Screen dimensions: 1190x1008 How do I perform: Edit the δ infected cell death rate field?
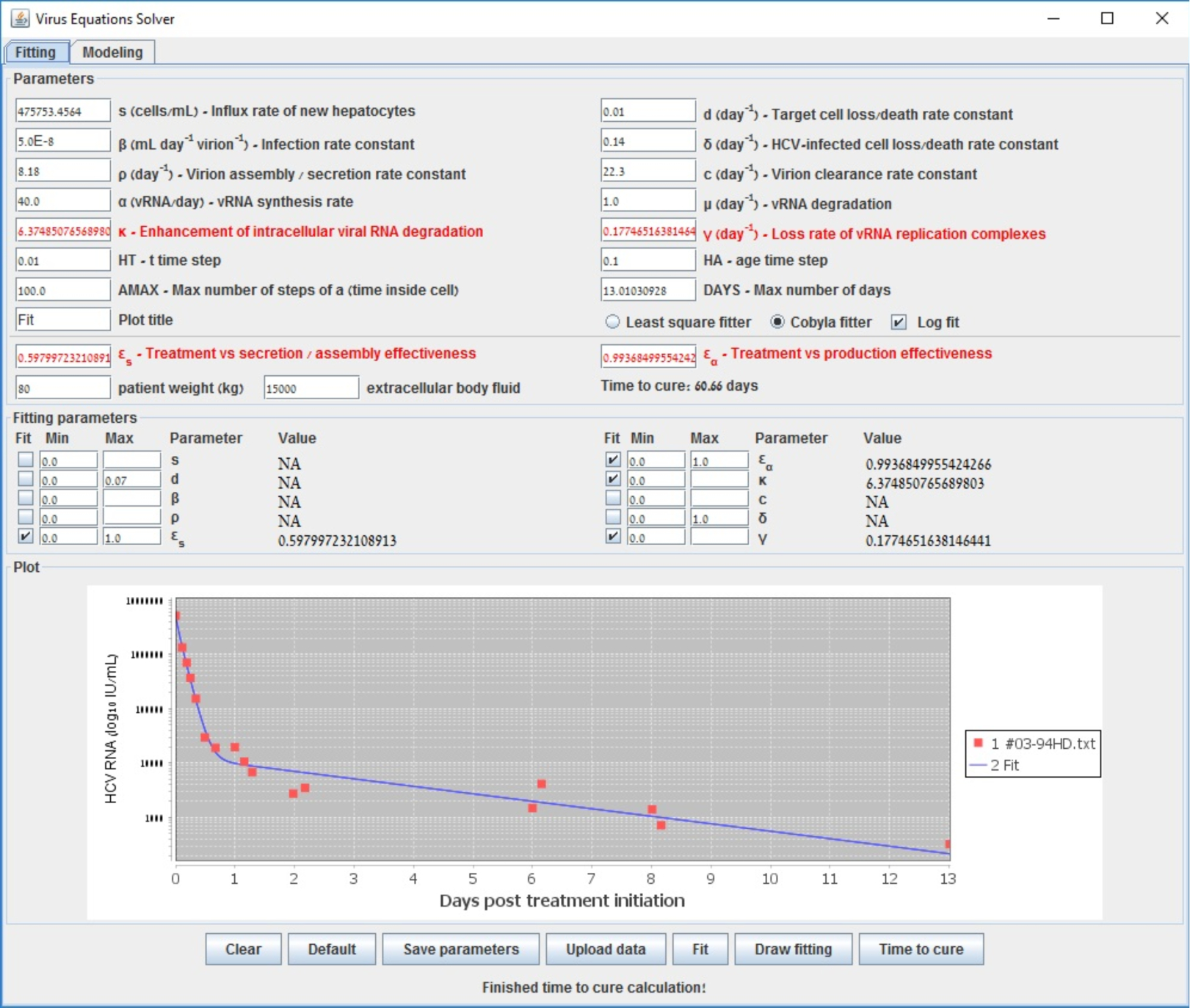pyautogui.click(x=648, y=141)
